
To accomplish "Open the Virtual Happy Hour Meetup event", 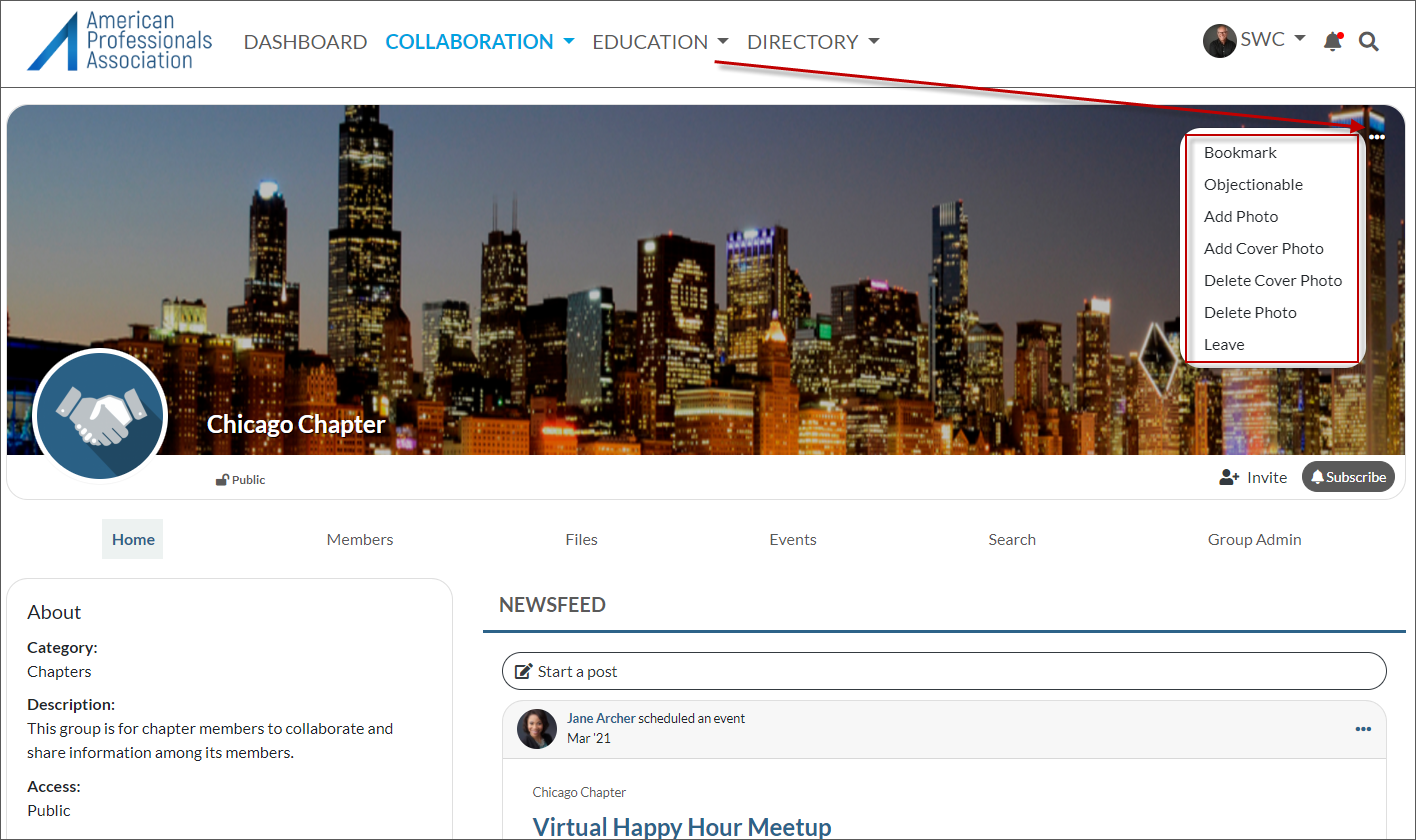I will tap(682, 827).
